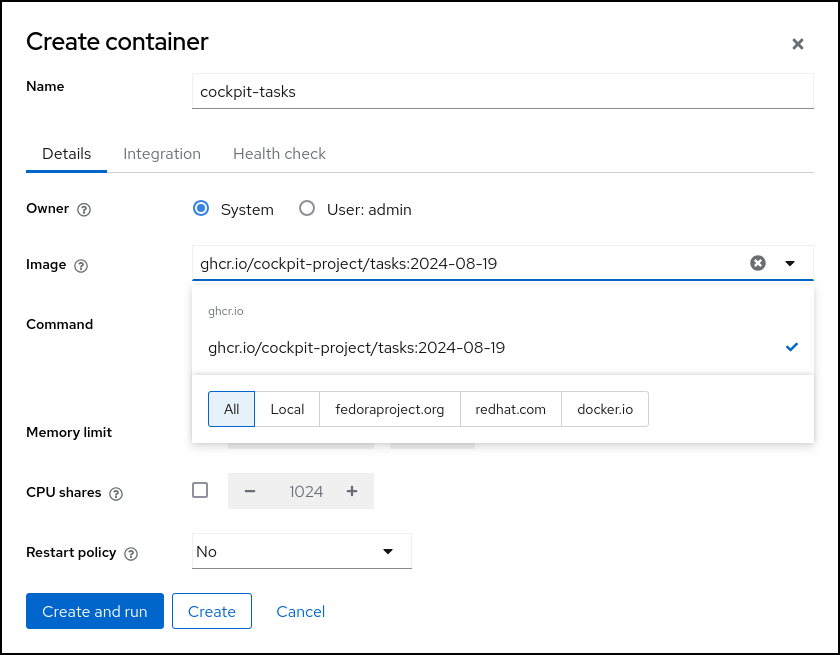Open the Health check tab

point(279,154)
